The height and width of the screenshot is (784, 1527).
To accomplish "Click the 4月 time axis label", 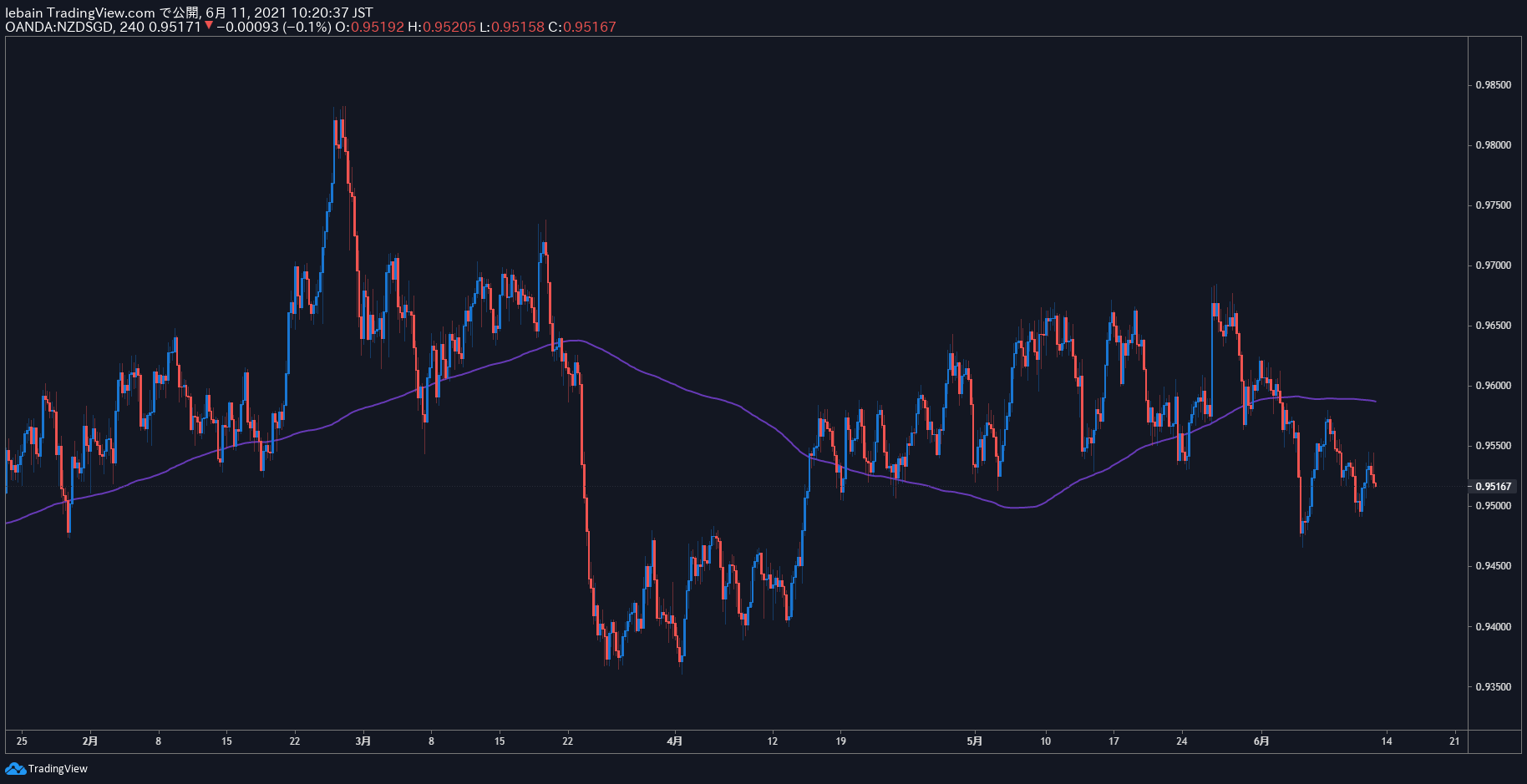I will (675, 741).
